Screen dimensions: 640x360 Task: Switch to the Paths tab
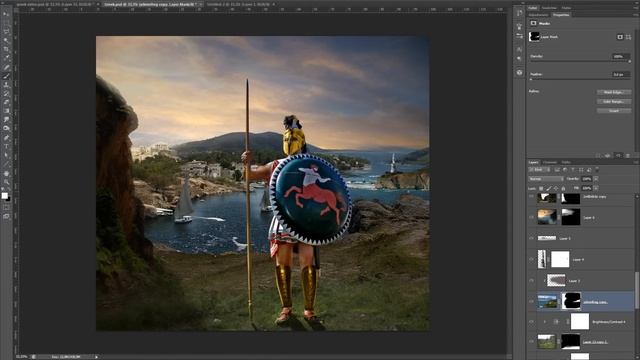(x=566, y=162)
